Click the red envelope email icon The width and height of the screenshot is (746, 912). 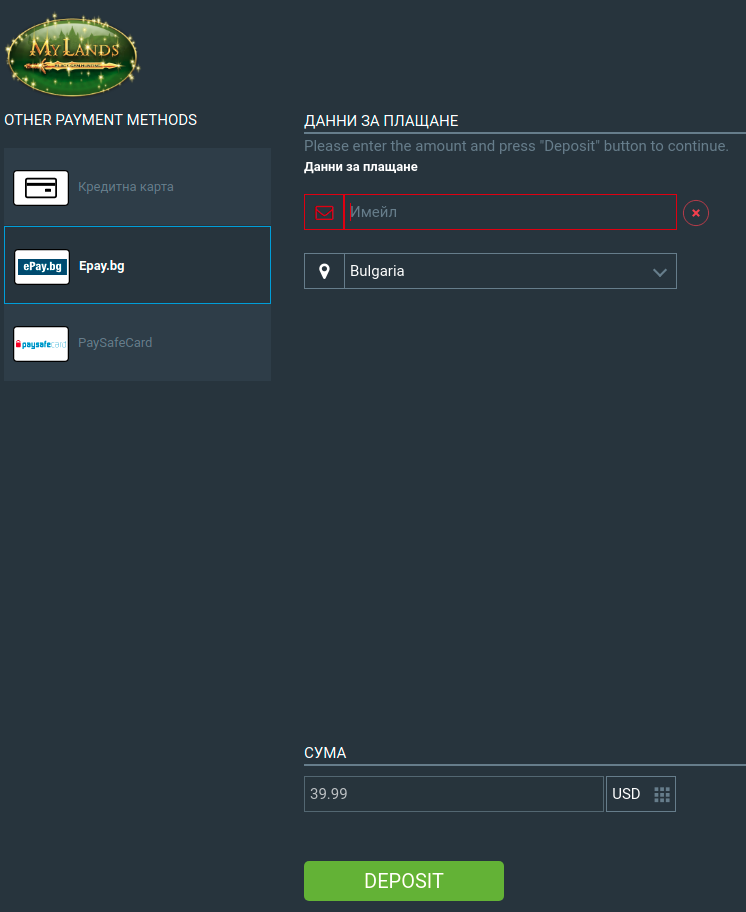click(x=324, y=212)
